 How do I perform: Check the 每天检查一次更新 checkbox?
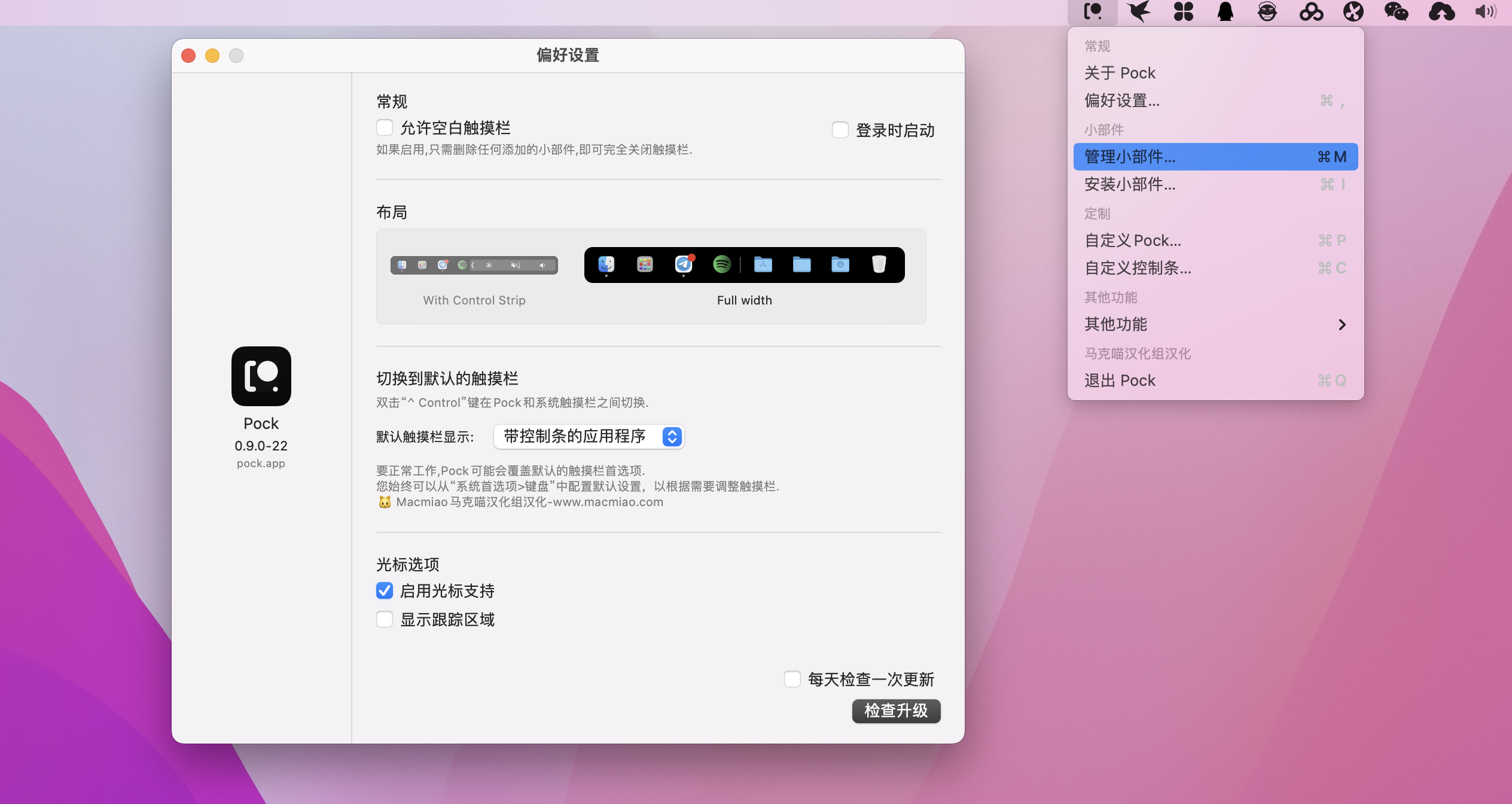792,679
